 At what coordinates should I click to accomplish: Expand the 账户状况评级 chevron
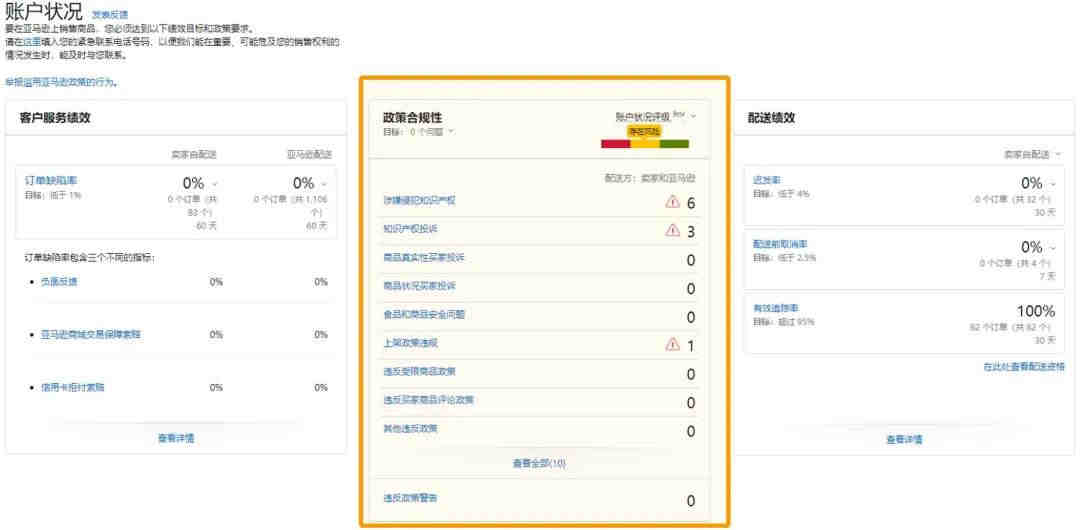pyautogui.click(x=693, y=117)
